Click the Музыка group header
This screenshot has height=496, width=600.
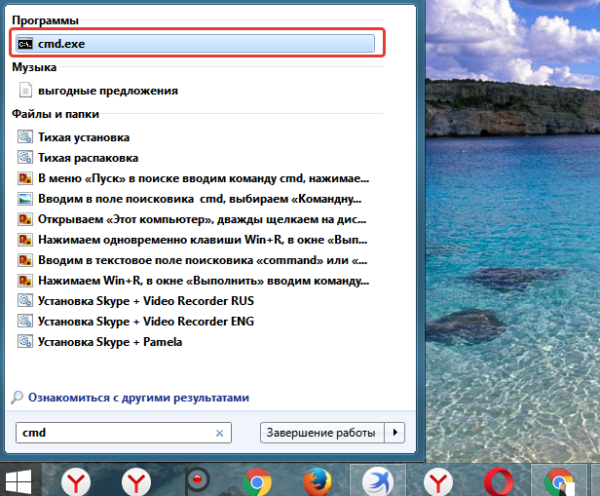point(34,67)
